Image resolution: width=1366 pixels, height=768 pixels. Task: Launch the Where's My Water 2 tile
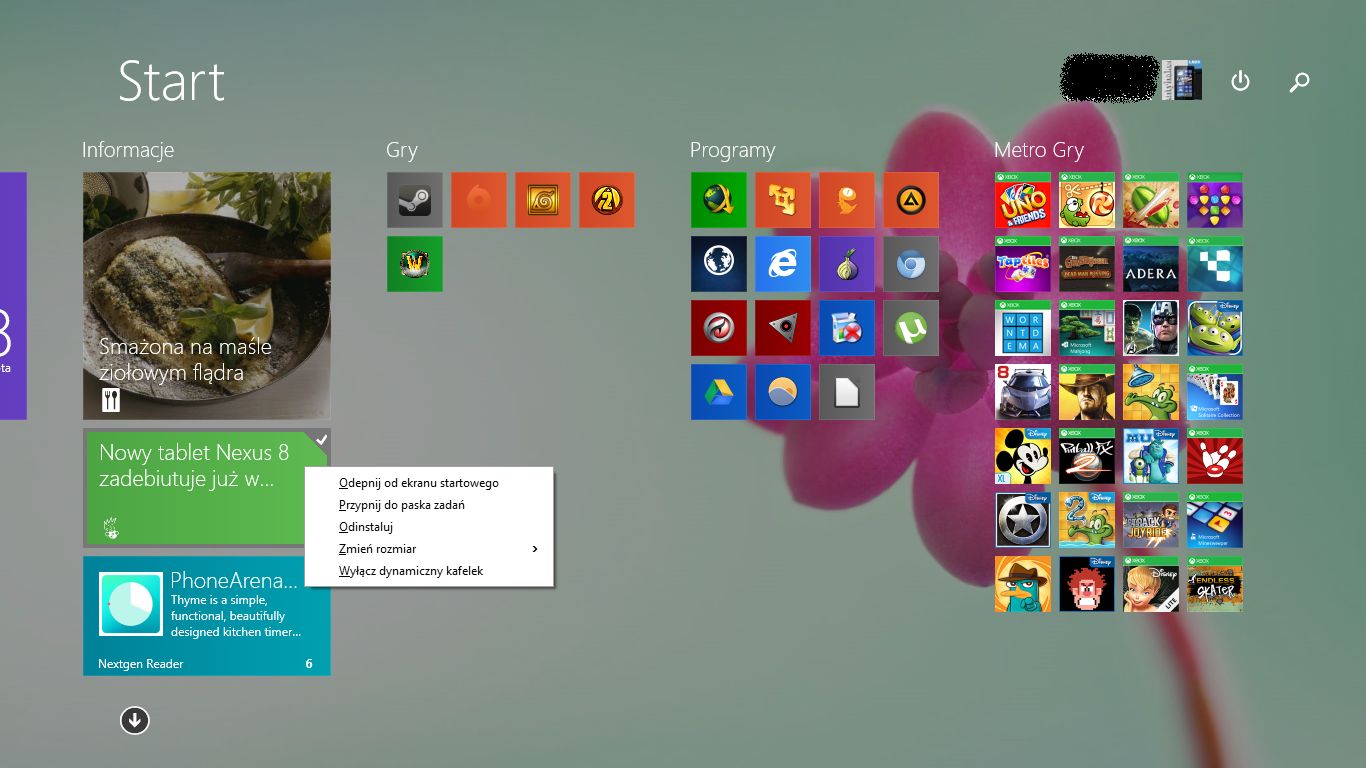click(x=1087, y=520)
